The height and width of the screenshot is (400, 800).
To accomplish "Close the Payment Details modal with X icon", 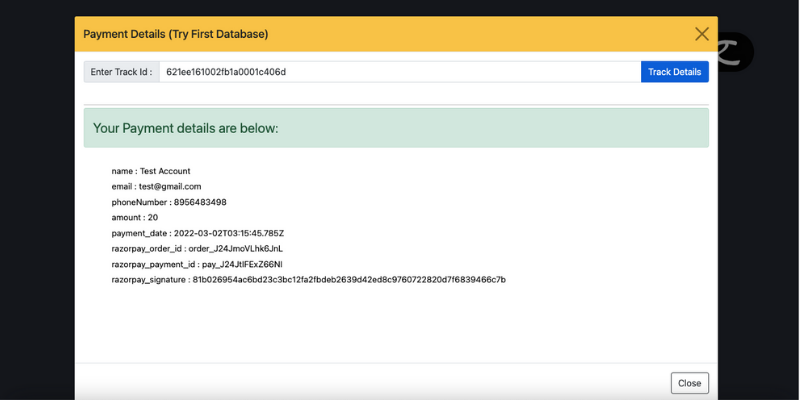I will click(702, 34).
